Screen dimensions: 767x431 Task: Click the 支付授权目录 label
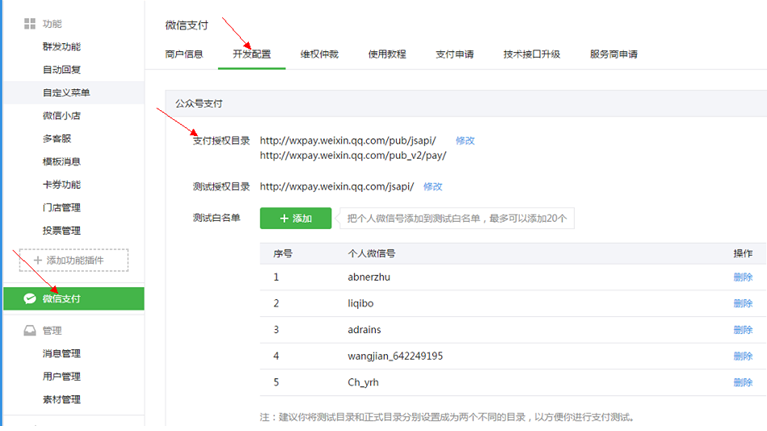pos(221,141)
